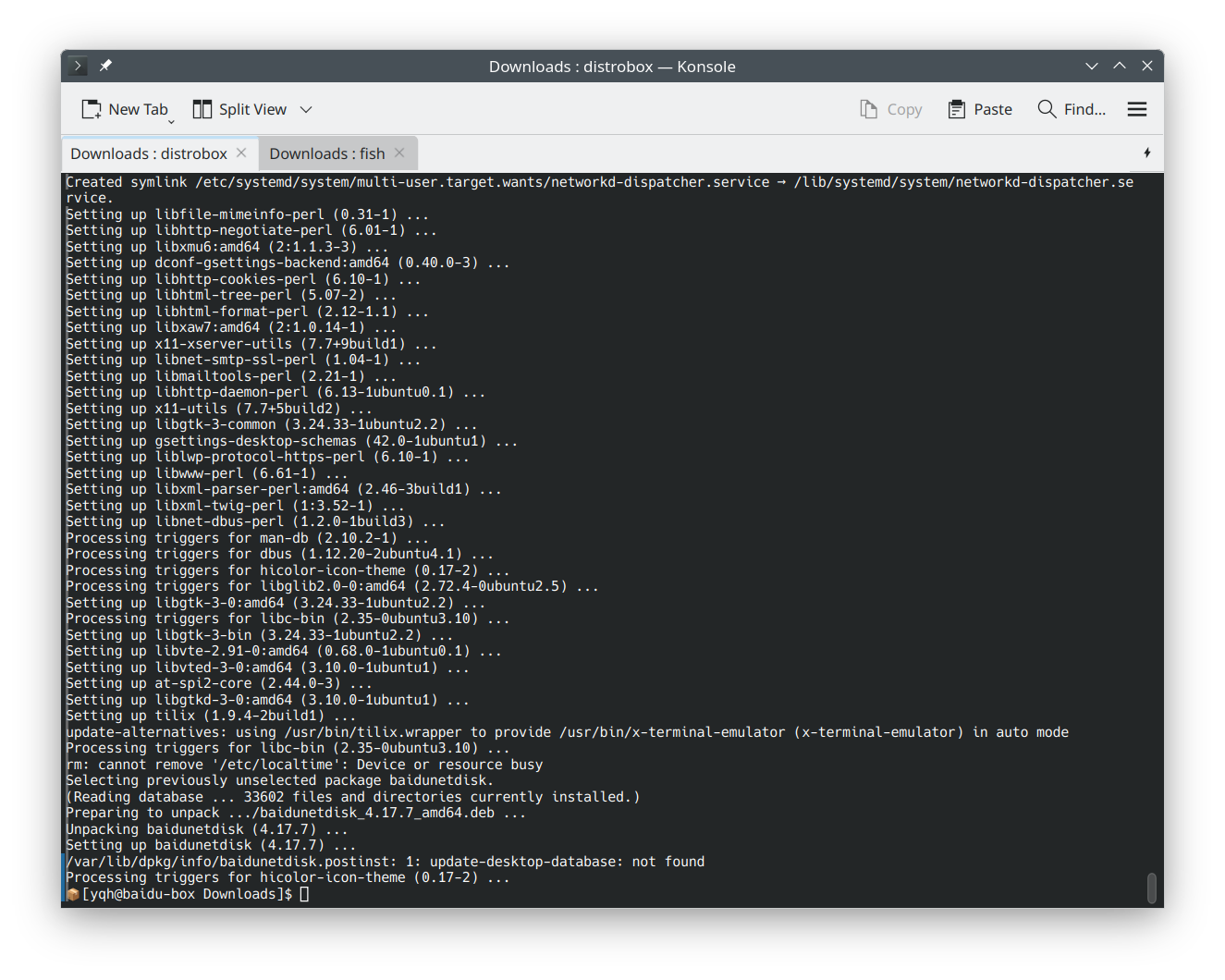This screenshot has width=1225, height=980.
Task: Click the New Tab button
Action: coord(125,109)
